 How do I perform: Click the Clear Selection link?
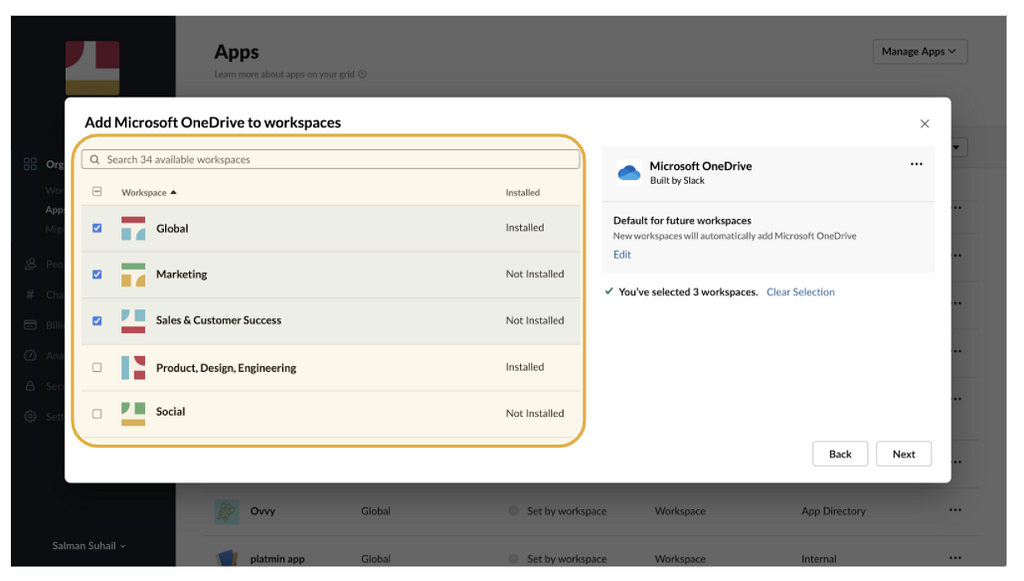pos(800,292)
